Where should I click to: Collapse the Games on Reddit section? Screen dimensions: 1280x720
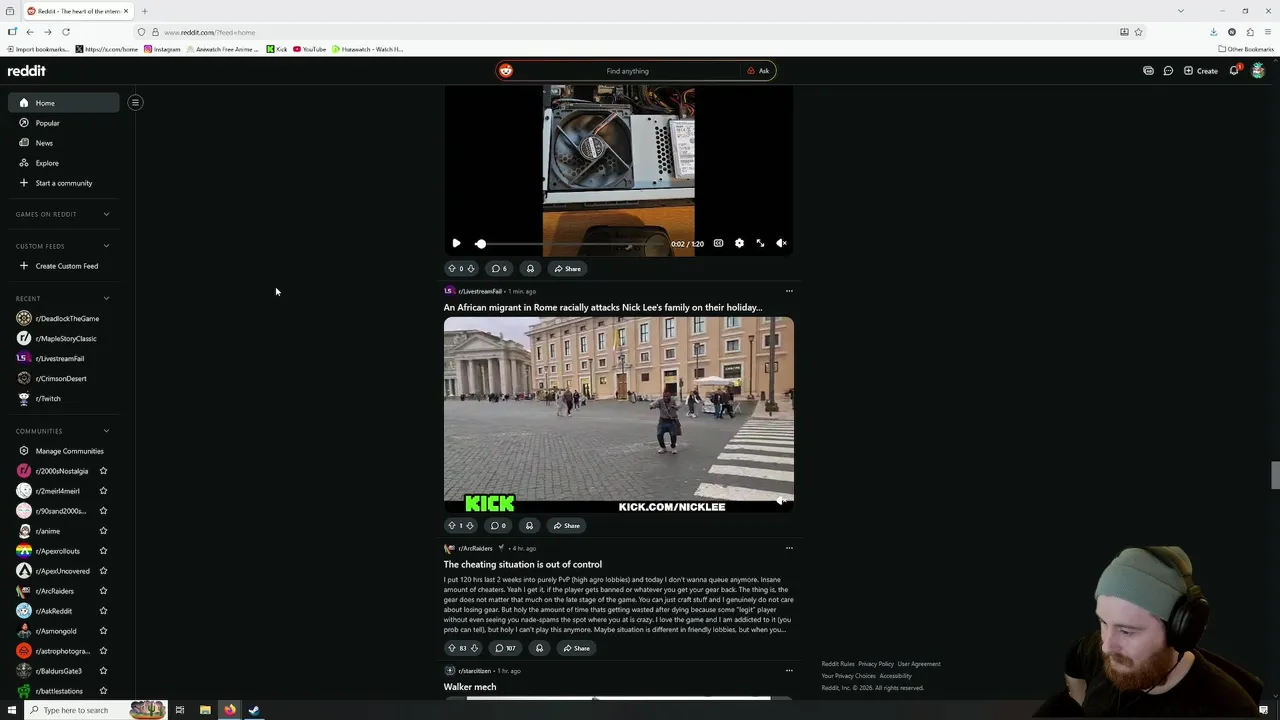click(106, 214)
